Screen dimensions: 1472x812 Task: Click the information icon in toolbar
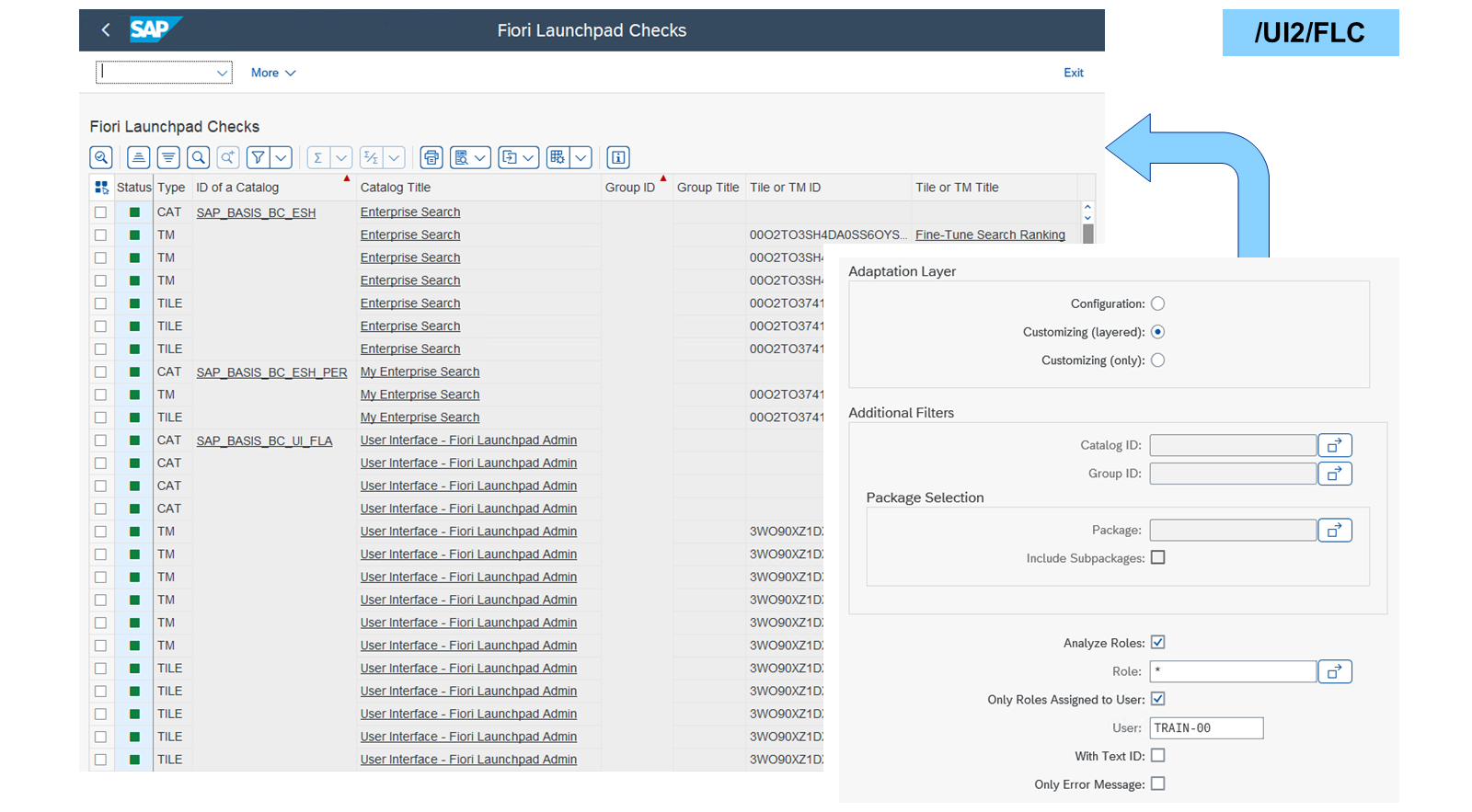point(618,157)
